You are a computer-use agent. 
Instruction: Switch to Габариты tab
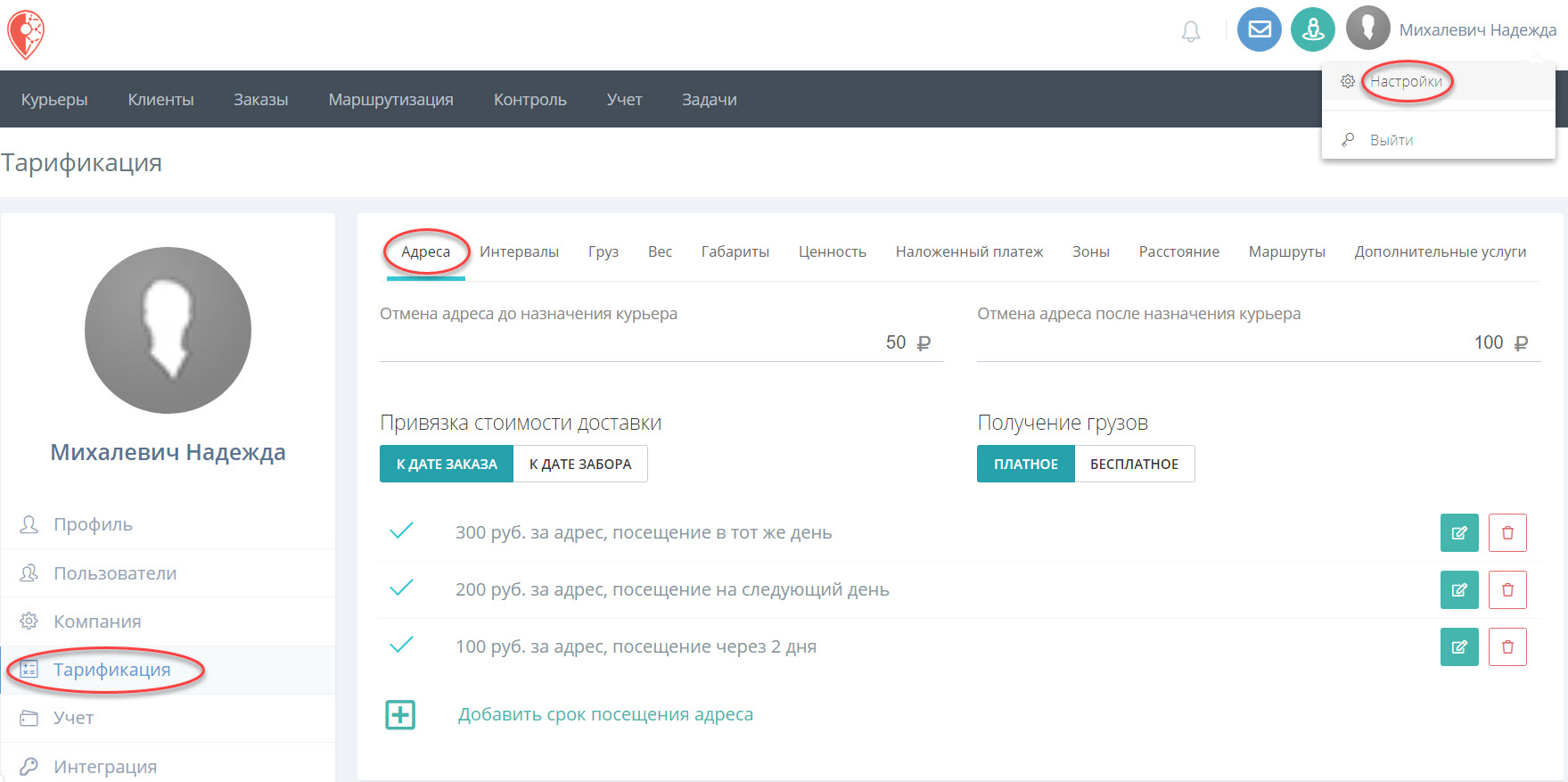[x=735, y=251]
